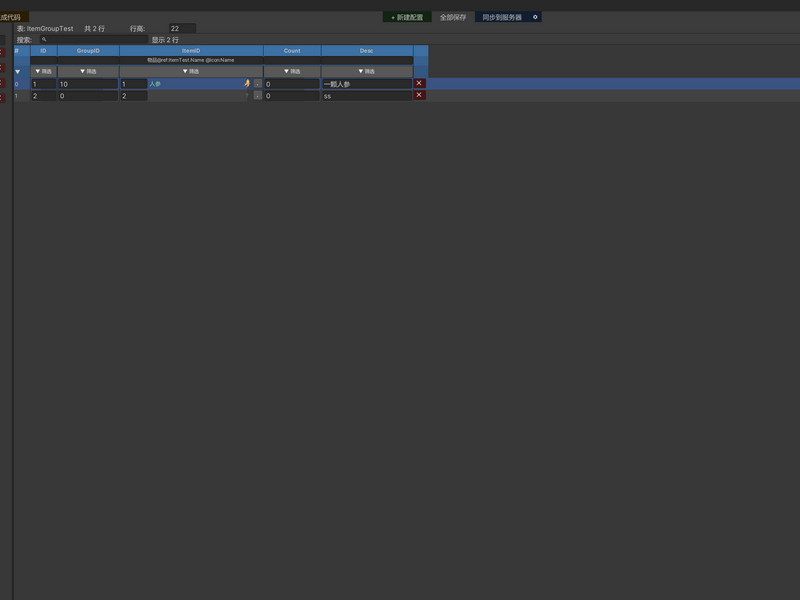Open the ID column filter dropdown
Viewport: 800px width, 600px height.
pyautogui.click(x=43, y=71)
